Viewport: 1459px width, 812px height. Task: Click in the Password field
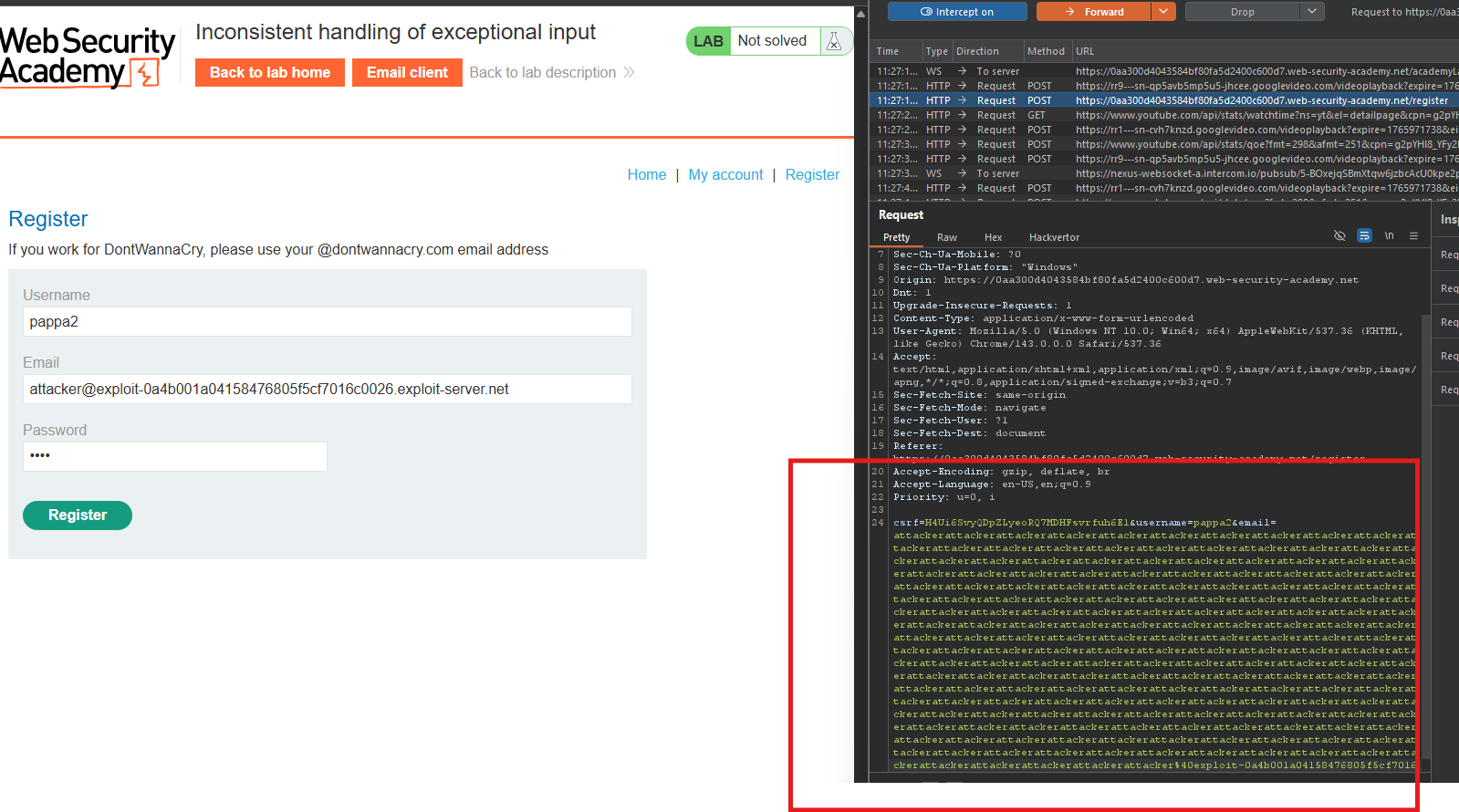174,456
